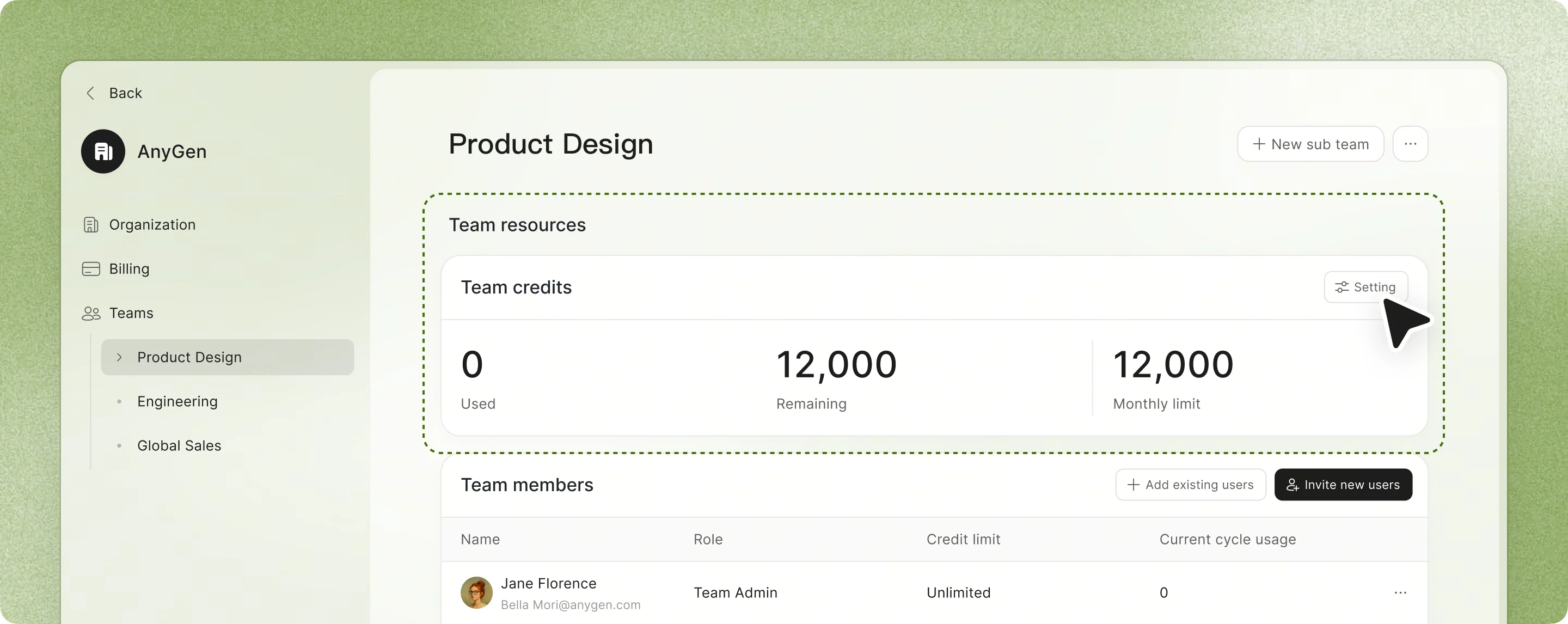Open the Teams section in the sidebar
Screen dimensions: 1568x624
pos(131,313)
